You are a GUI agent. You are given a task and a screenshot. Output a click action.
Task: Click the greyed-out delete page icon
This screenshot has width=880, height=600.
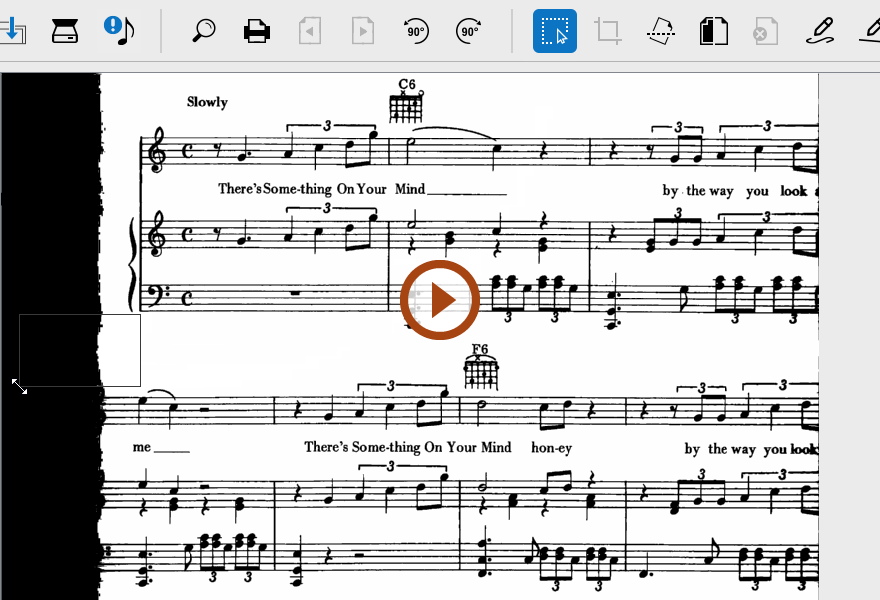(765, 31)
